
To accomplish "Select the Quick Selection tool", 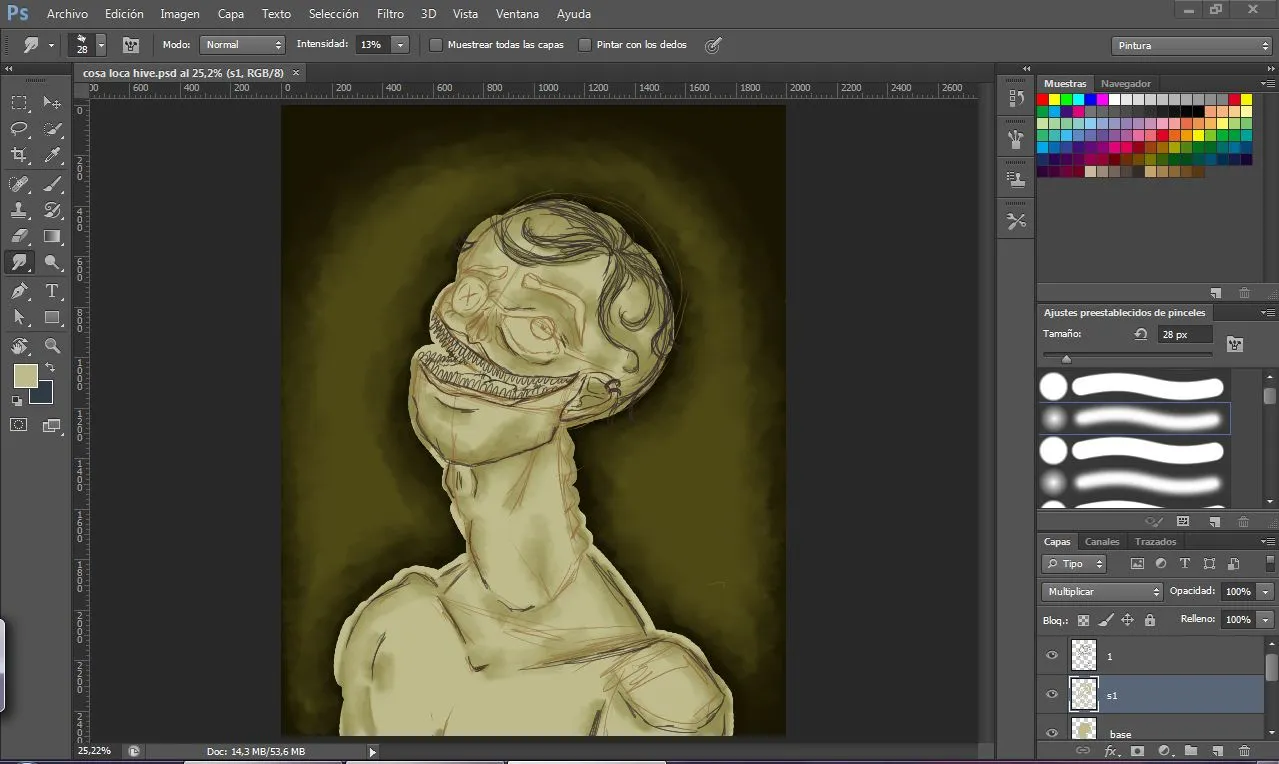I will point(52,129).
